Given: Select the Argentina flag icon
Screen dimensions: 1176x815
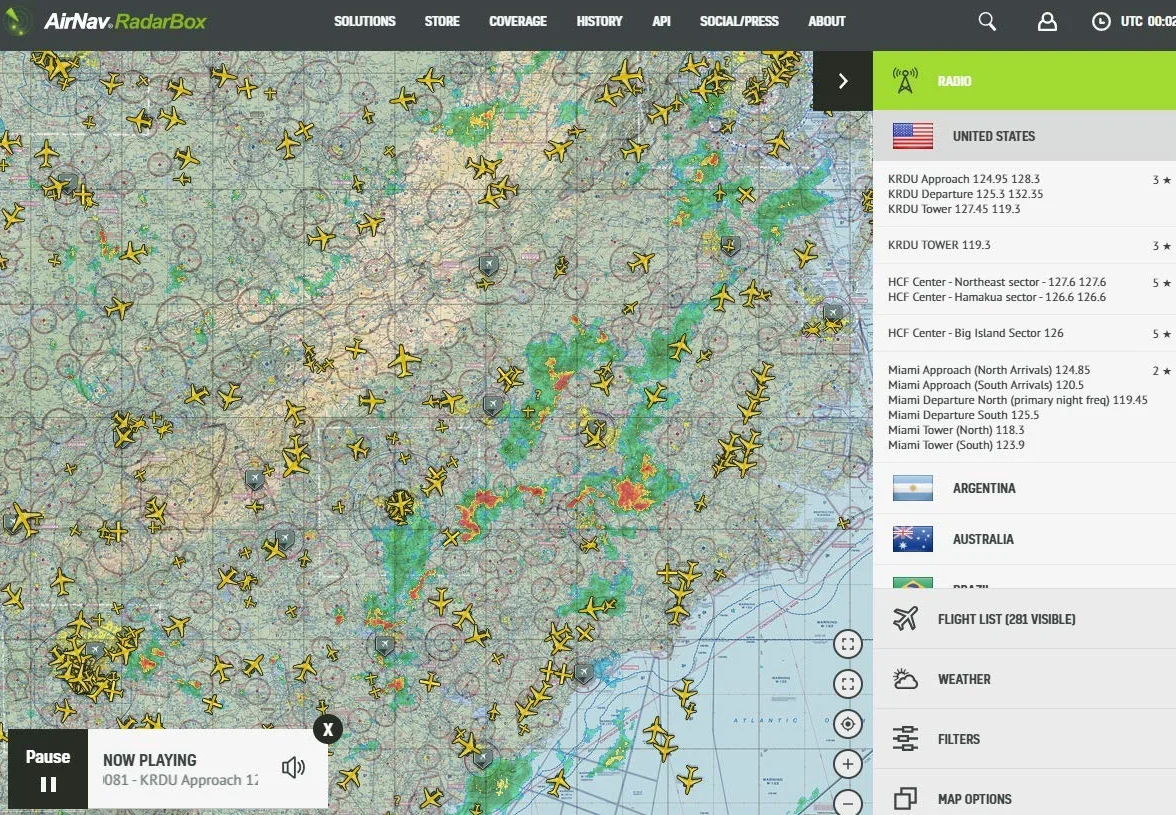Looking at the screenshot, I should pos(913,488).
